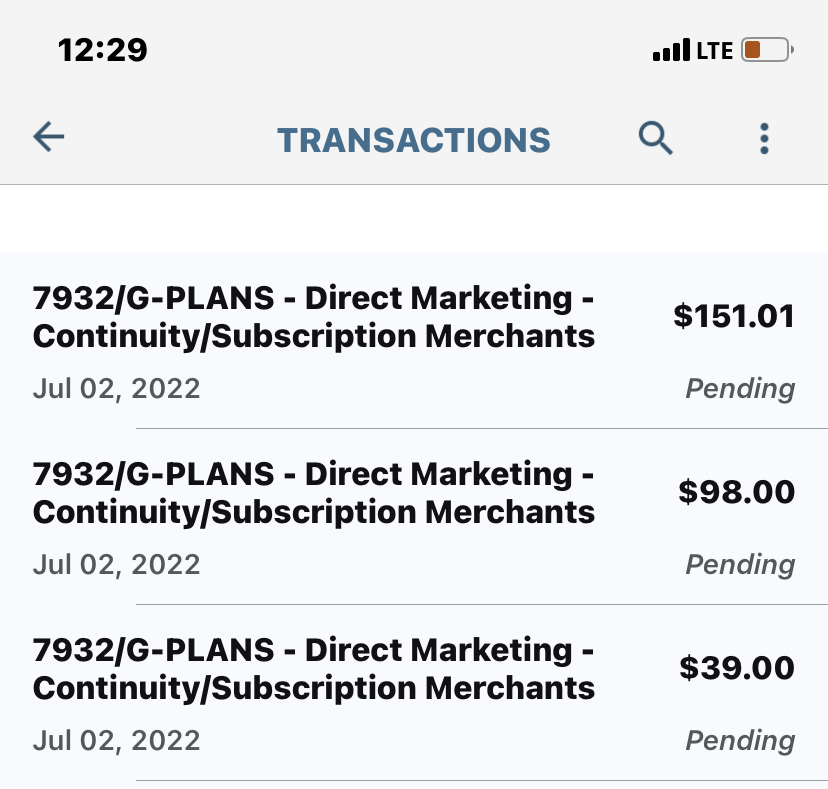Tap the Jul 02, 2022 date on first transaction
828x789 pixels.
[x=116, y=389]
